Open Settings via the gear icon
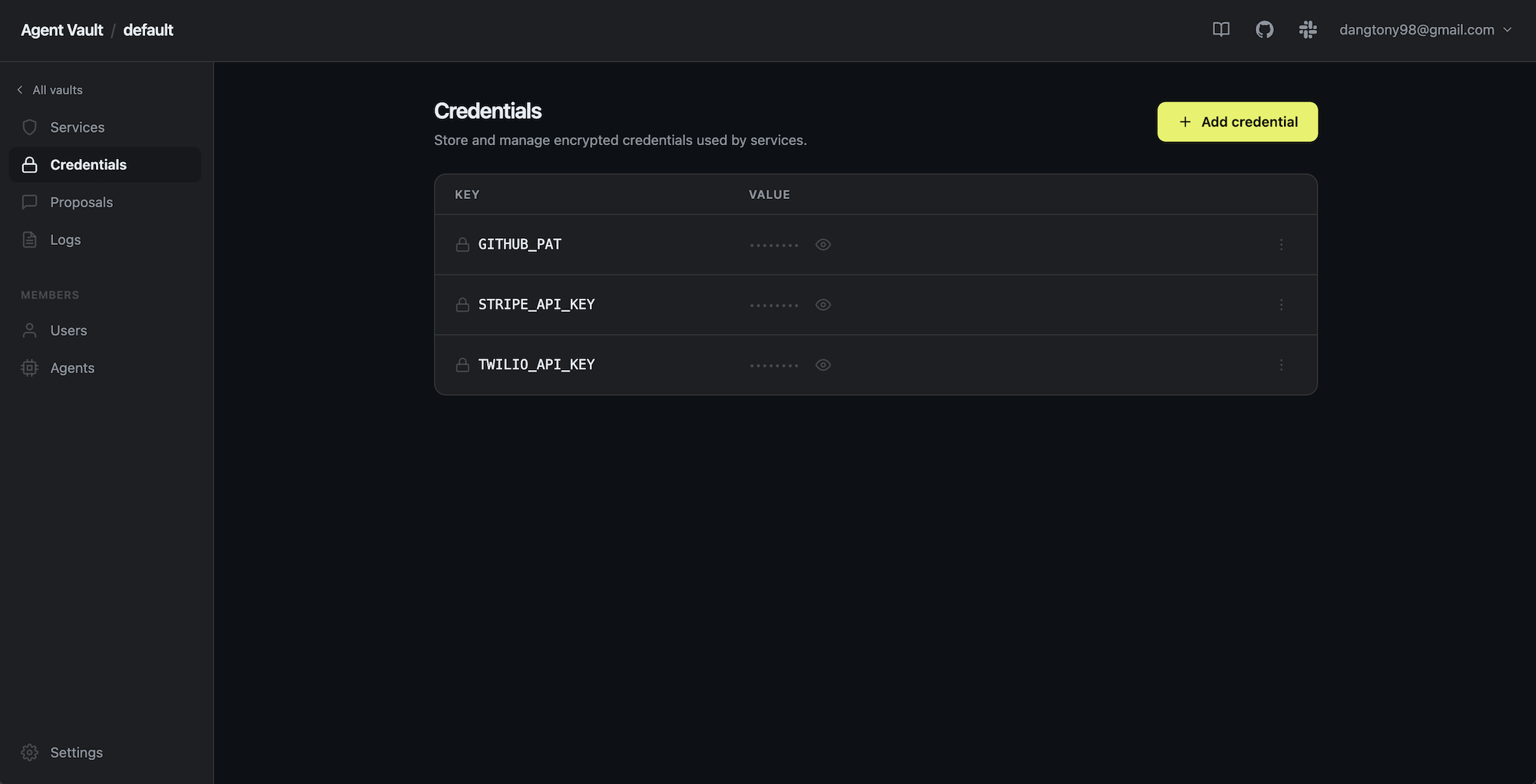1536x784 pixels. pos(29,753)
